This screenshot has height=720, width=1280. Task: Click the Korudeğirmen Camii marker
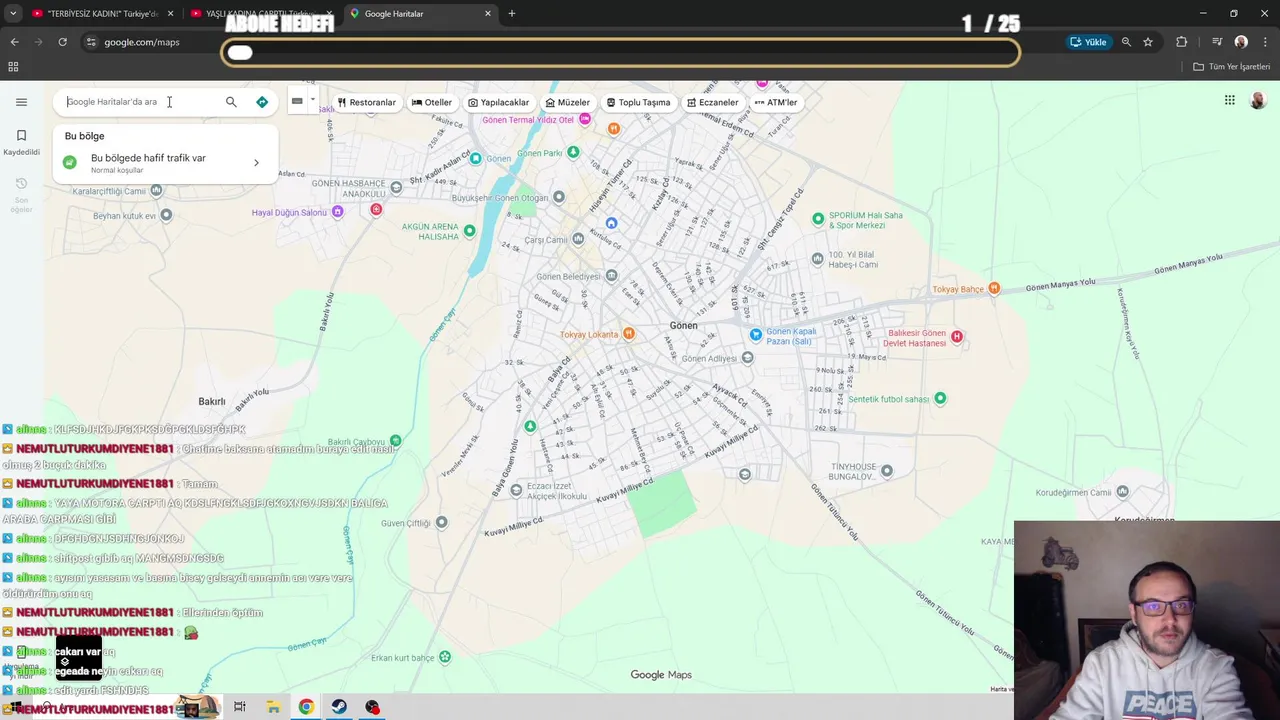tap(1122, 491)
